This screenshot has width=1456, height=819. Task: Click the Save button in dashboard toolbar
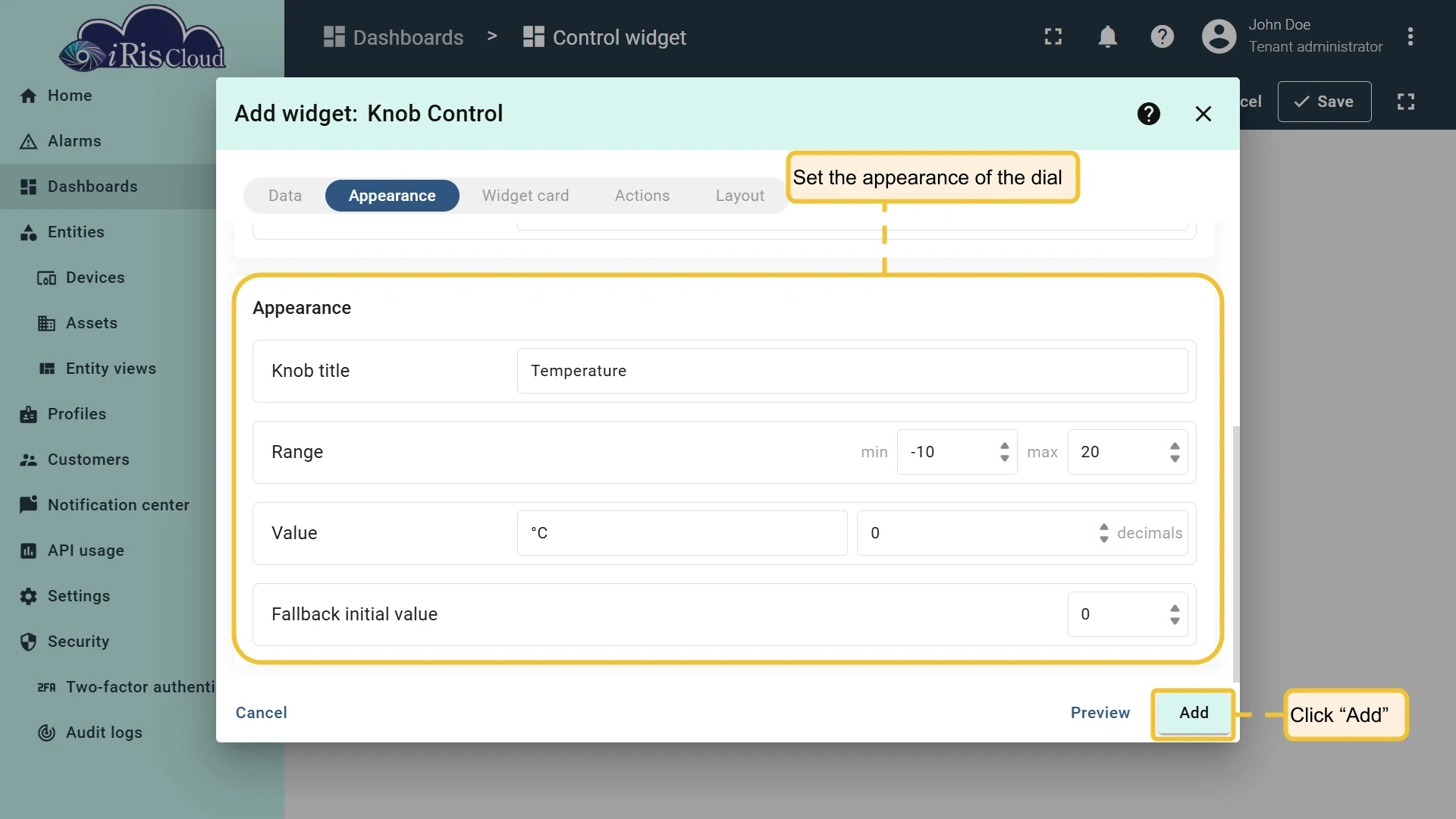point(1324,102)
